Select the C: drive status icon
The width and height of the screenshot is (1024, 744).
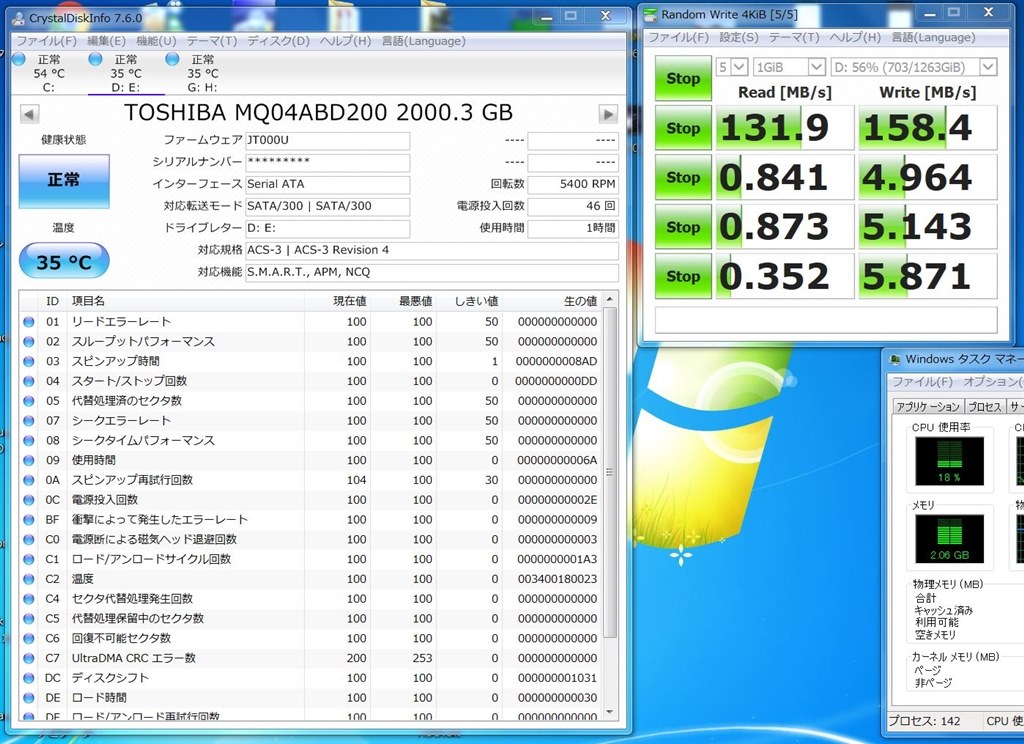pyautogui.click(x=18, y=59)
